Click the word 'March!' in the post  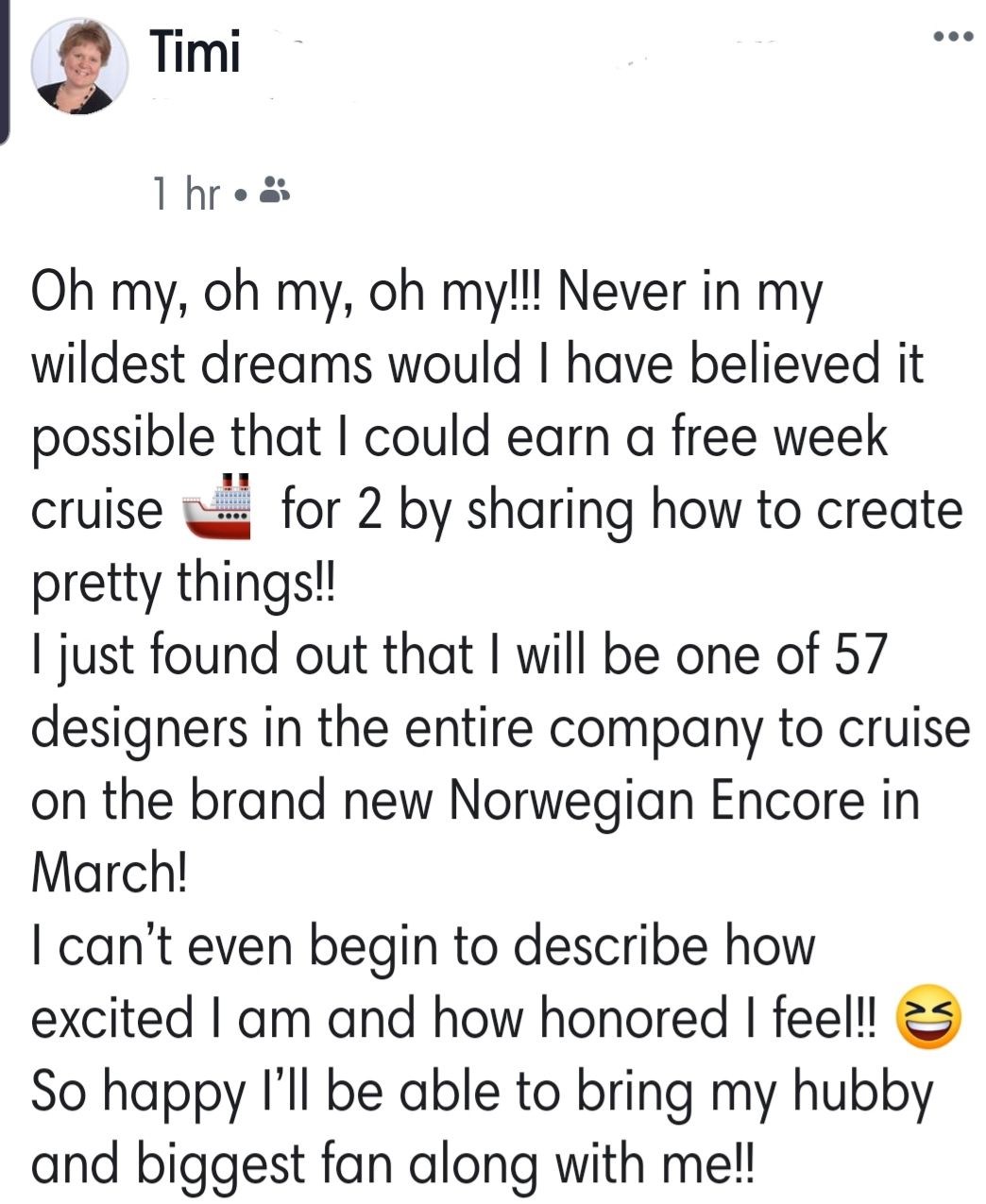110,873
